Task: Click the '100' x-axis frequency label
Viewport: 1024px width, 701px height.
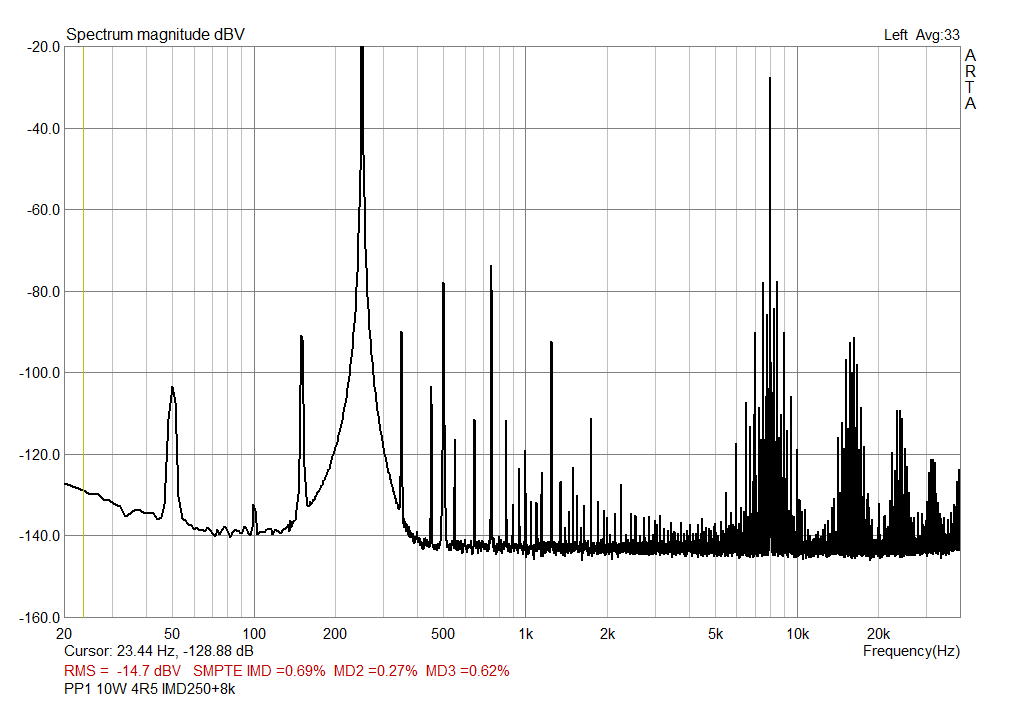Action: 254,634
